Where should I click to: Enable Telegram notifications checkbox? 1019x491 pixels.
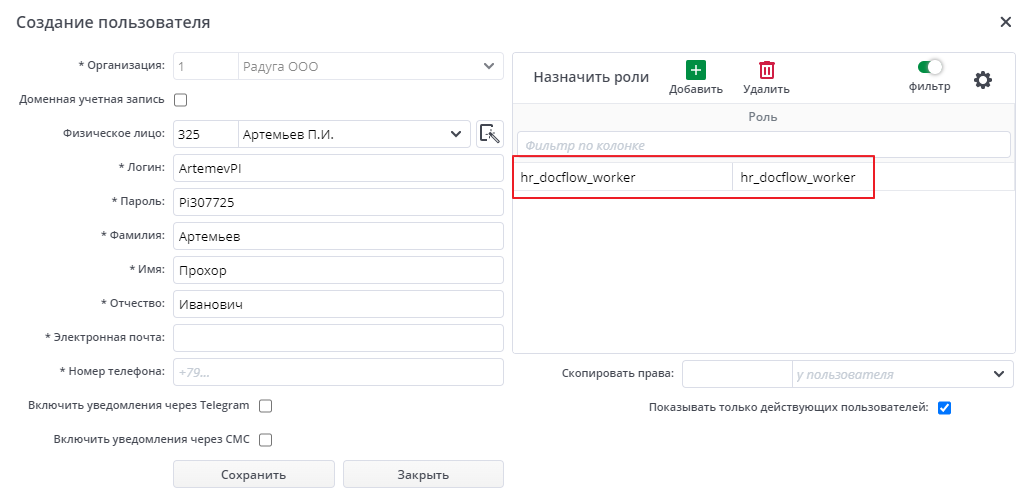[265, 406]
